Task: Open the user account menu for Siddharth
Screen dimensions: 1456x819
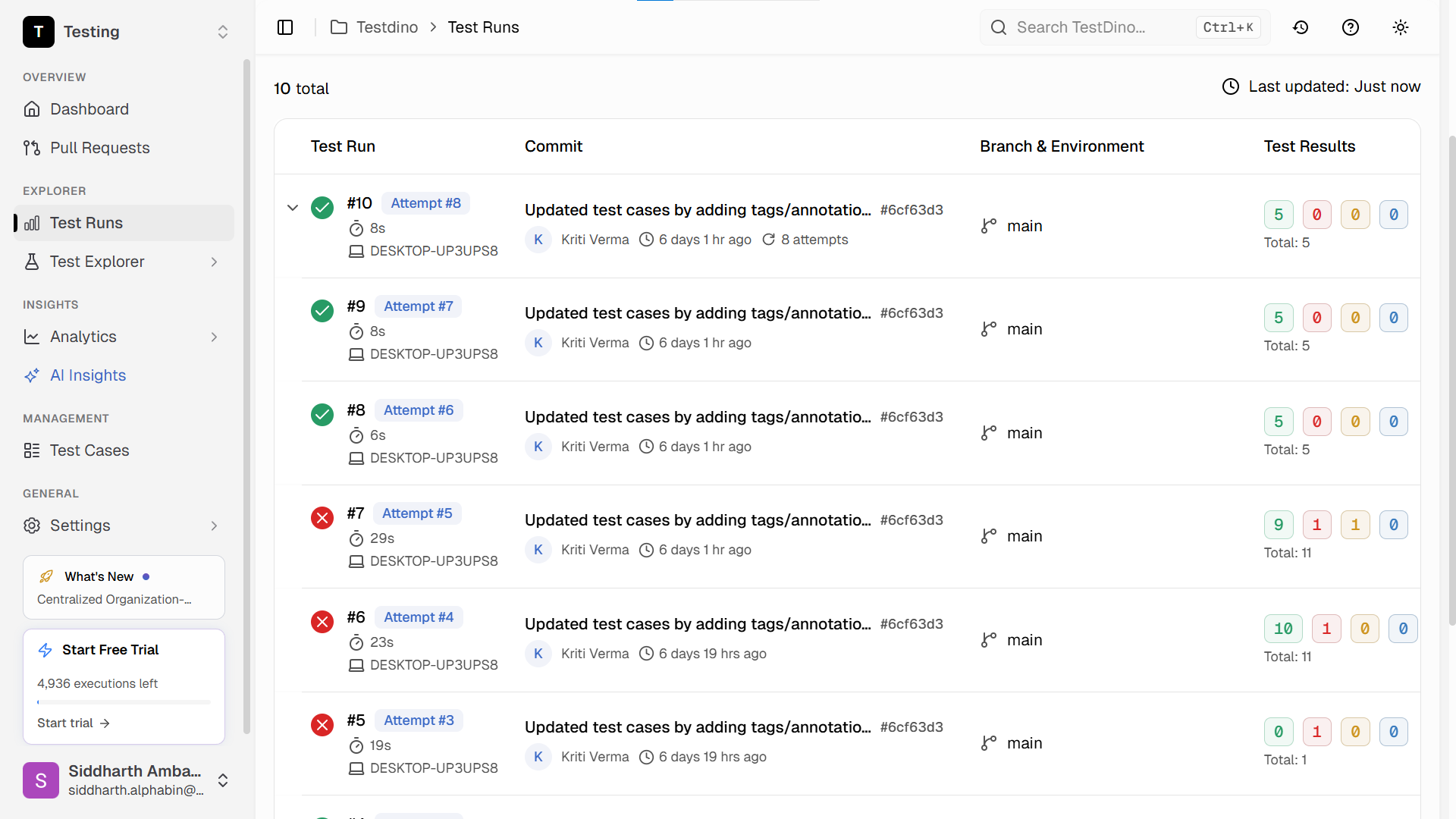Action: tap(222, 780)
